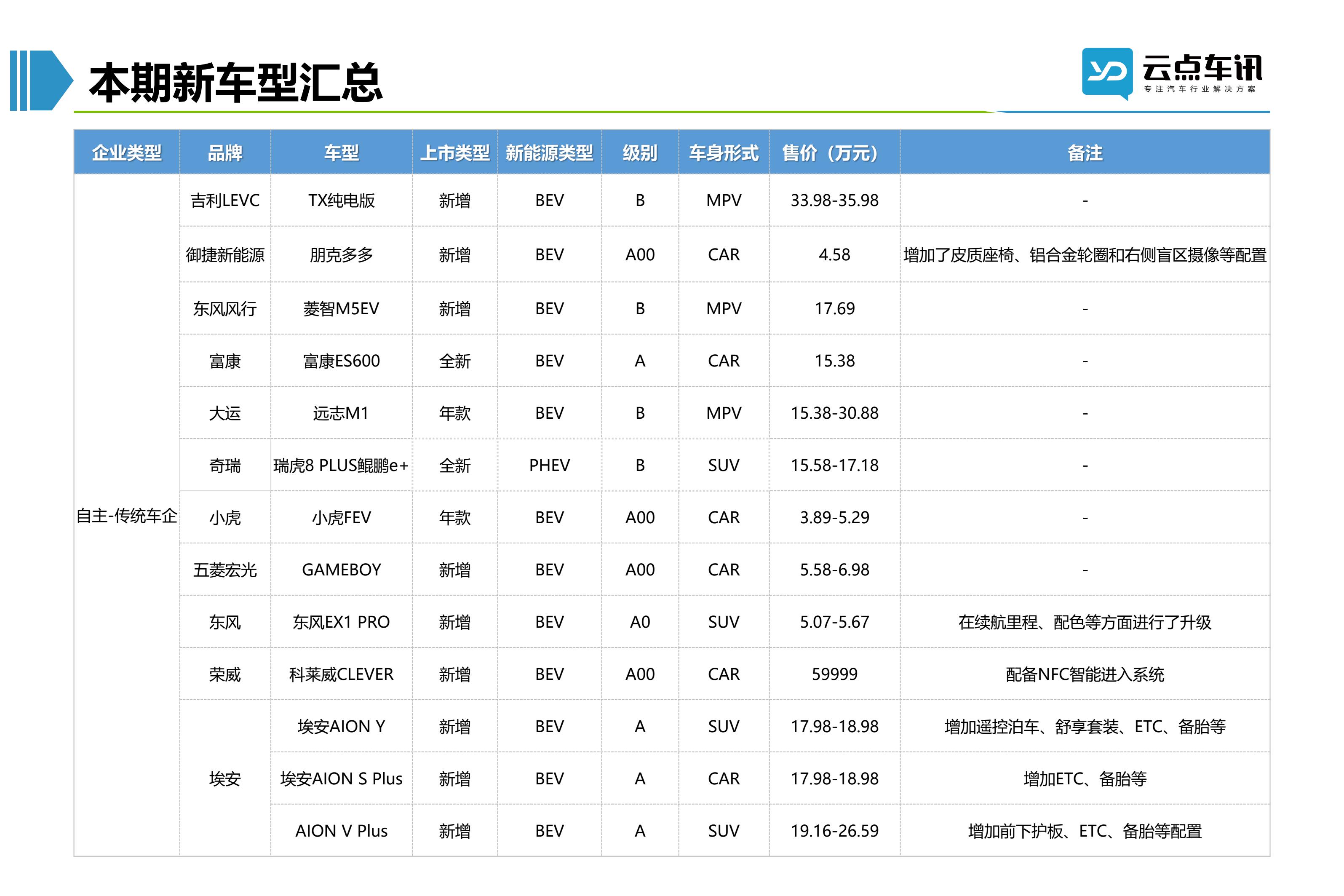This screenshot has width=1344, height=896.
Task: Select the price 3.89-5.29
Action: click(x=834, y=517)
